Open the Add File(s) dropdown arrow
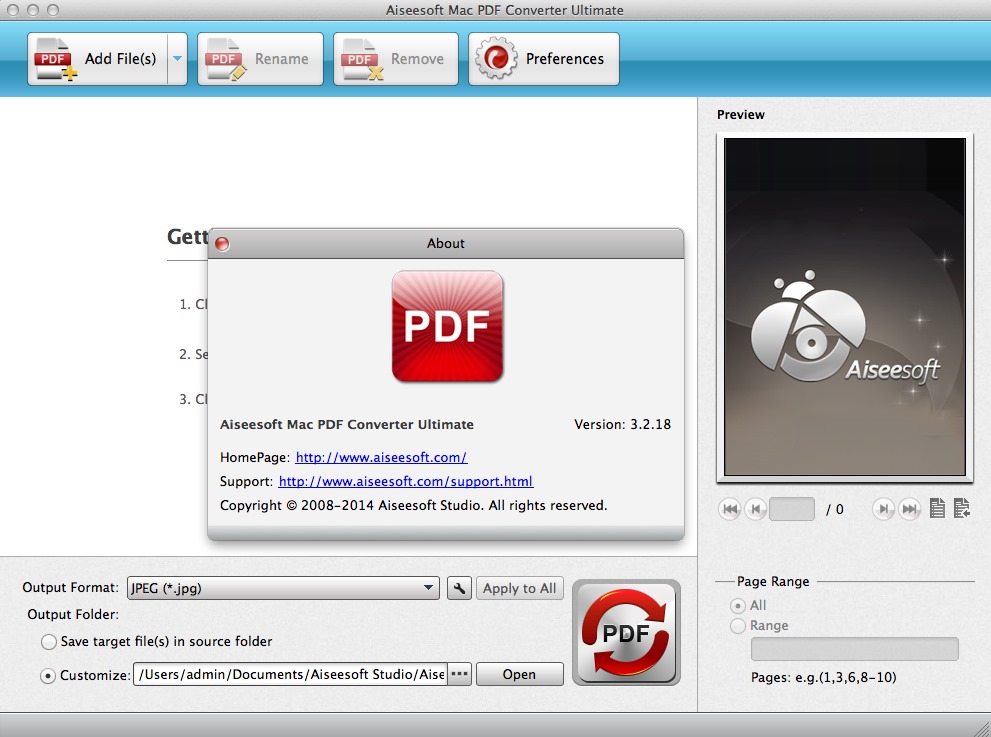The height and width of the screenshot is (737, 991). (x=178, y=59)
